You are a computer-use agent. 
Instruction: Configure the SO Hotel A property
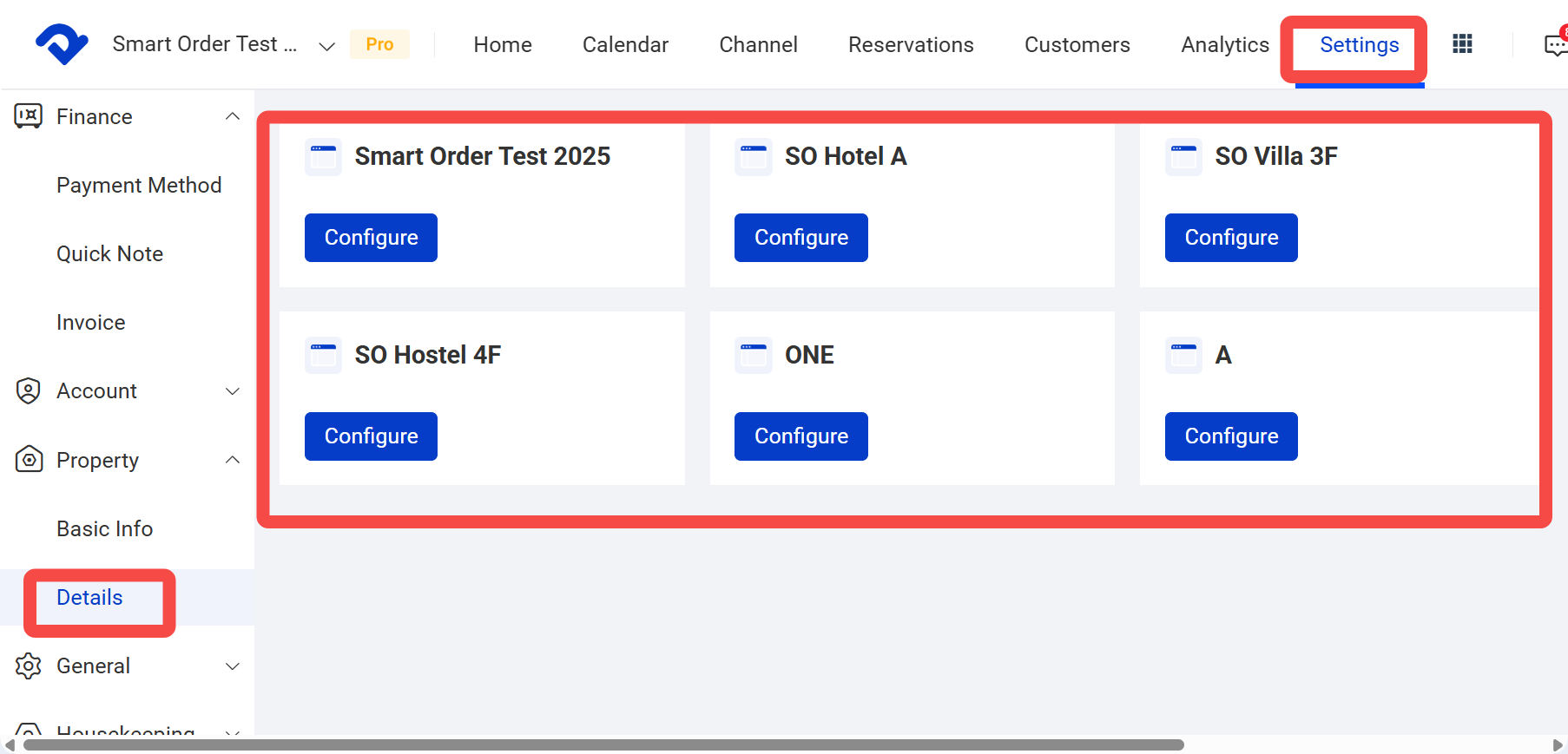801,238
